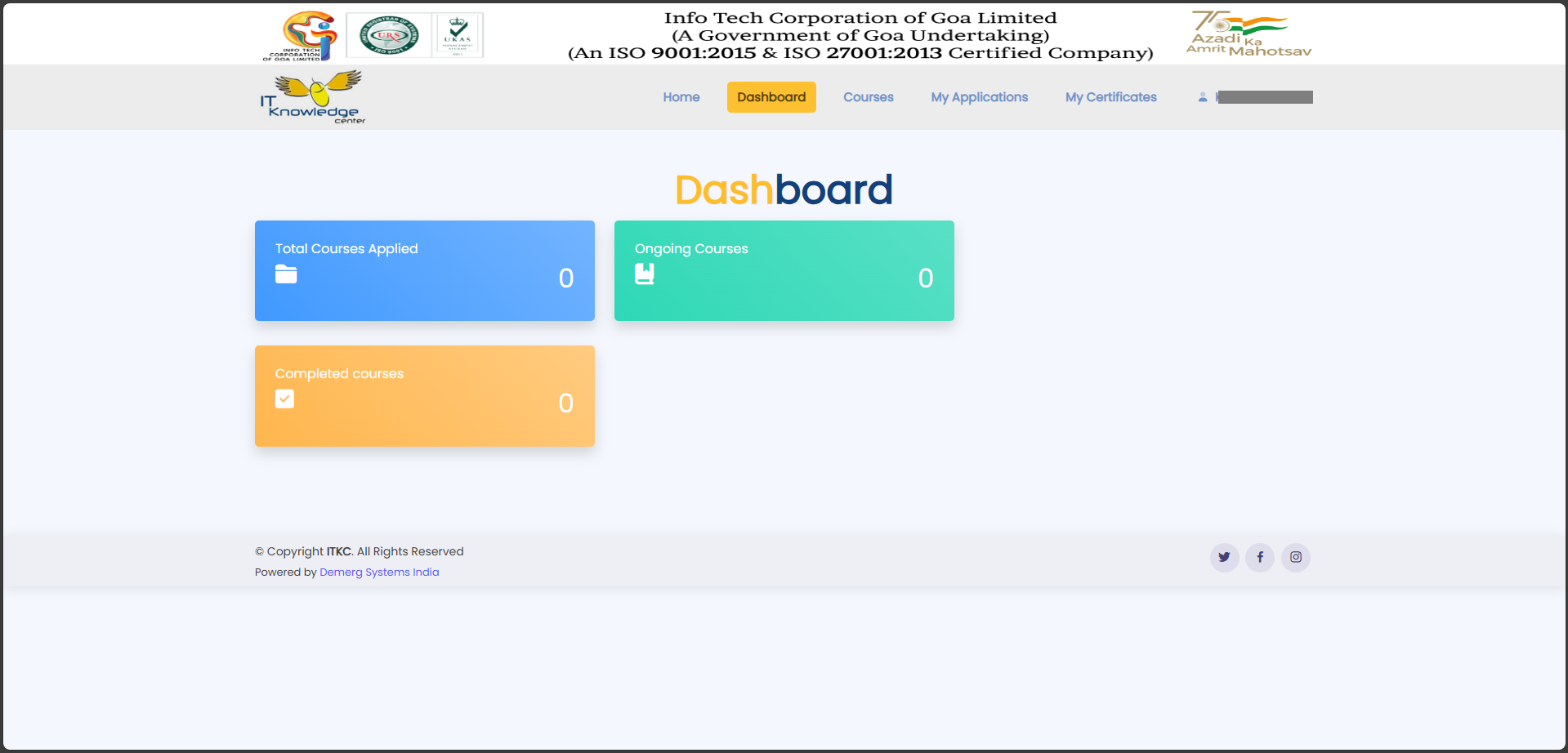Click the book icon under Ongoing Courses

[645, 274]
